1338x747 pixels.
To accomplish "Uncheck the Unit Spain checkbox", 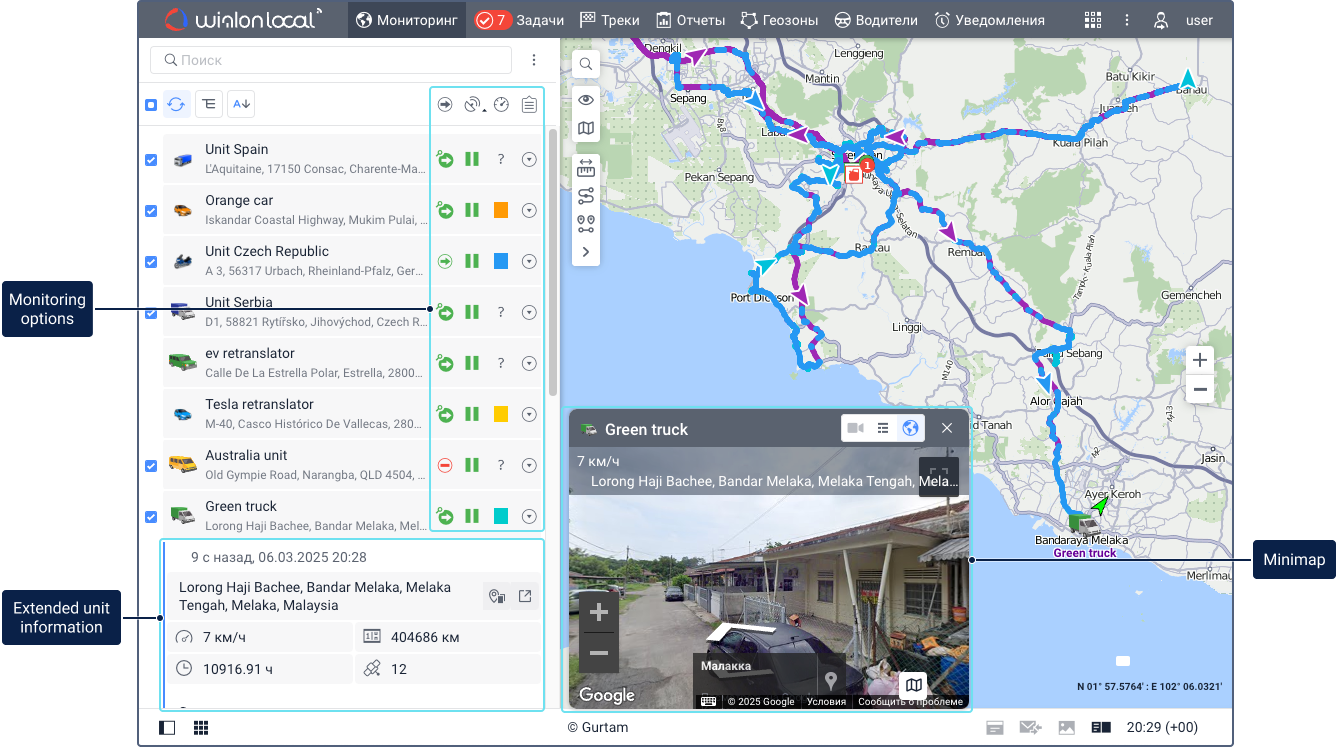I will [x=151, y=160].
